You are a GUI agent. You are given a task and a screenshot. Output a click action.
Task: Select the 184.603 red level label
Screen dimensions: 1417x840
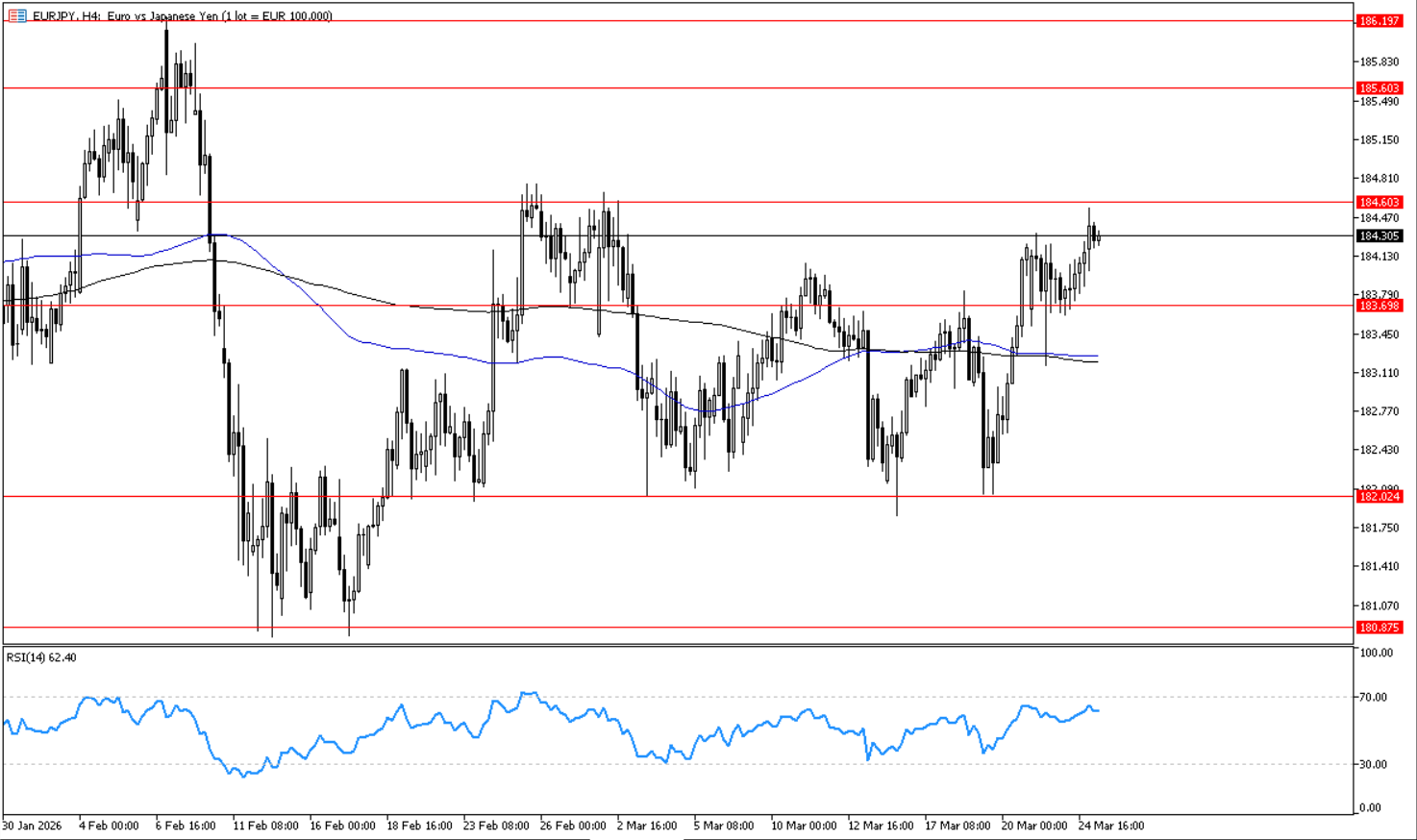[1379, 203]
